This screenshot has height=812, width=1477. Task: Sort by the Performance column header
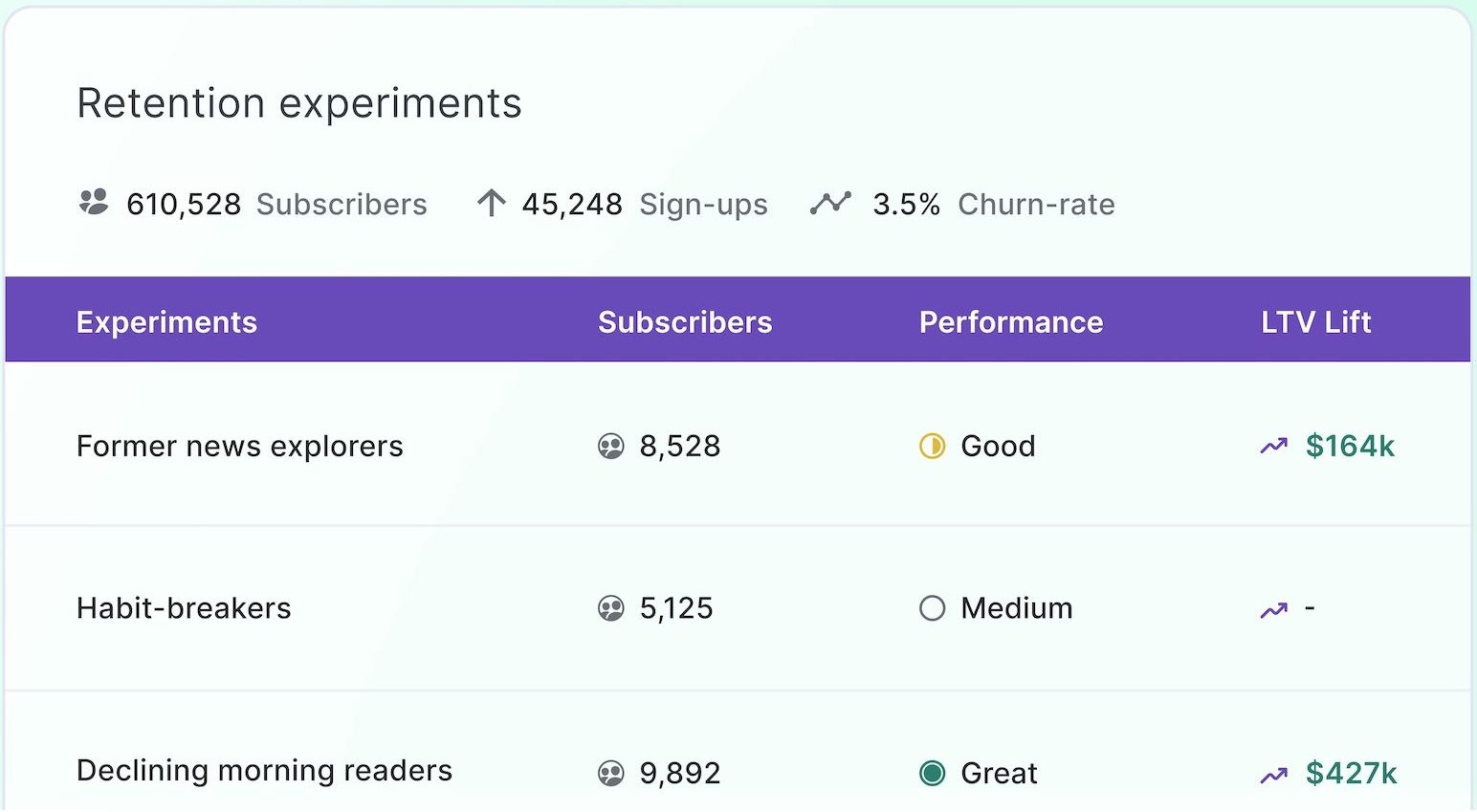click(1011, 322)
